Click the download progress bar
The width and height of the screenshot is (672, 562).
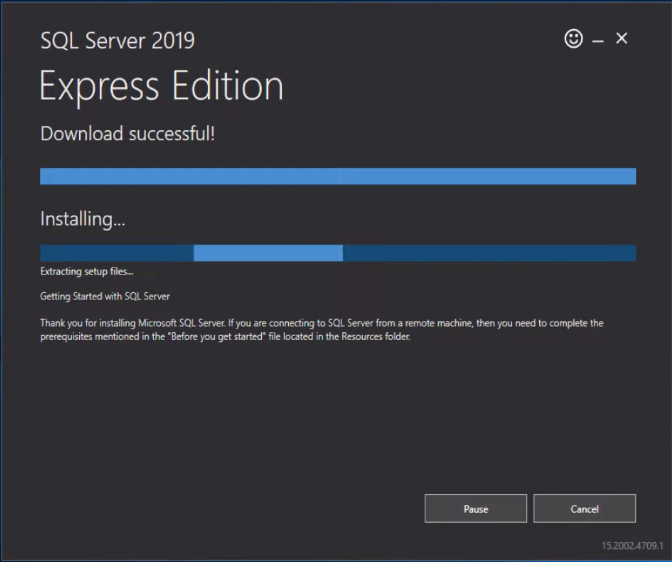pos(338,176)
